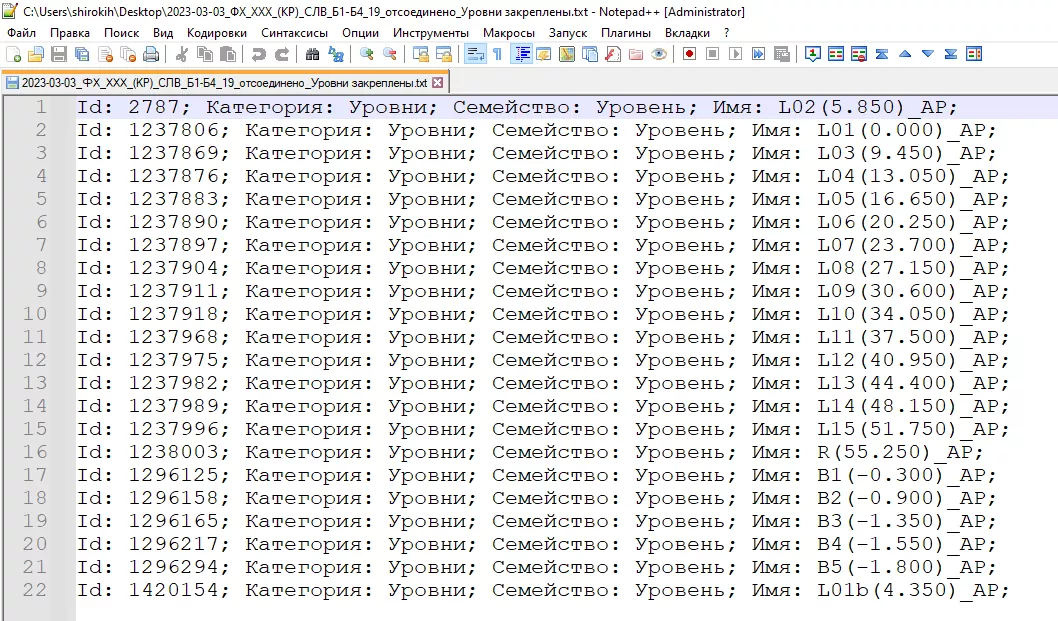Run the macro multiple times icon

[758, 54]
